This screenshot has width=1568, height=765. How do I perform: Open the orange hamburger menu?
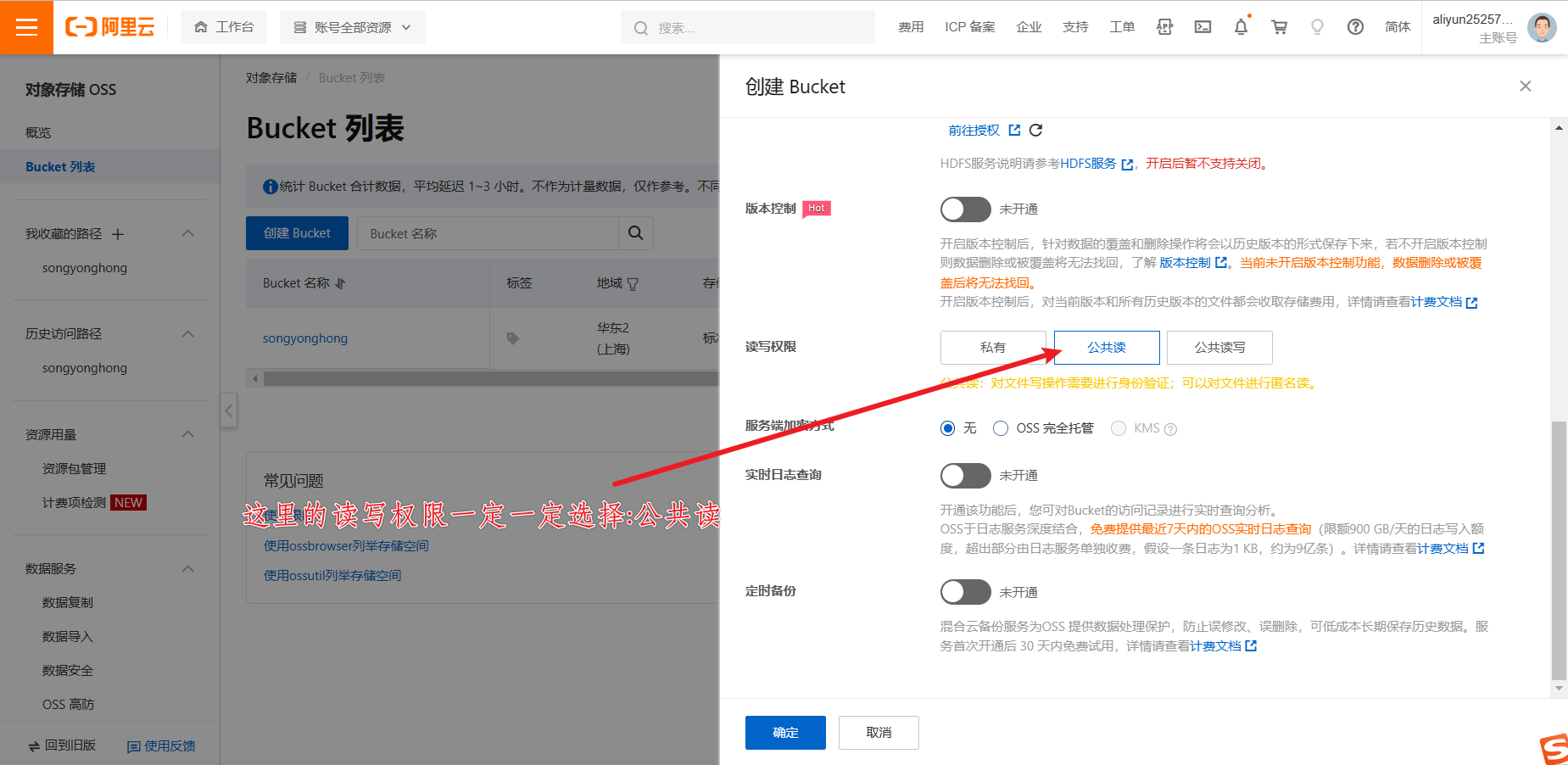tap(26, 27)
